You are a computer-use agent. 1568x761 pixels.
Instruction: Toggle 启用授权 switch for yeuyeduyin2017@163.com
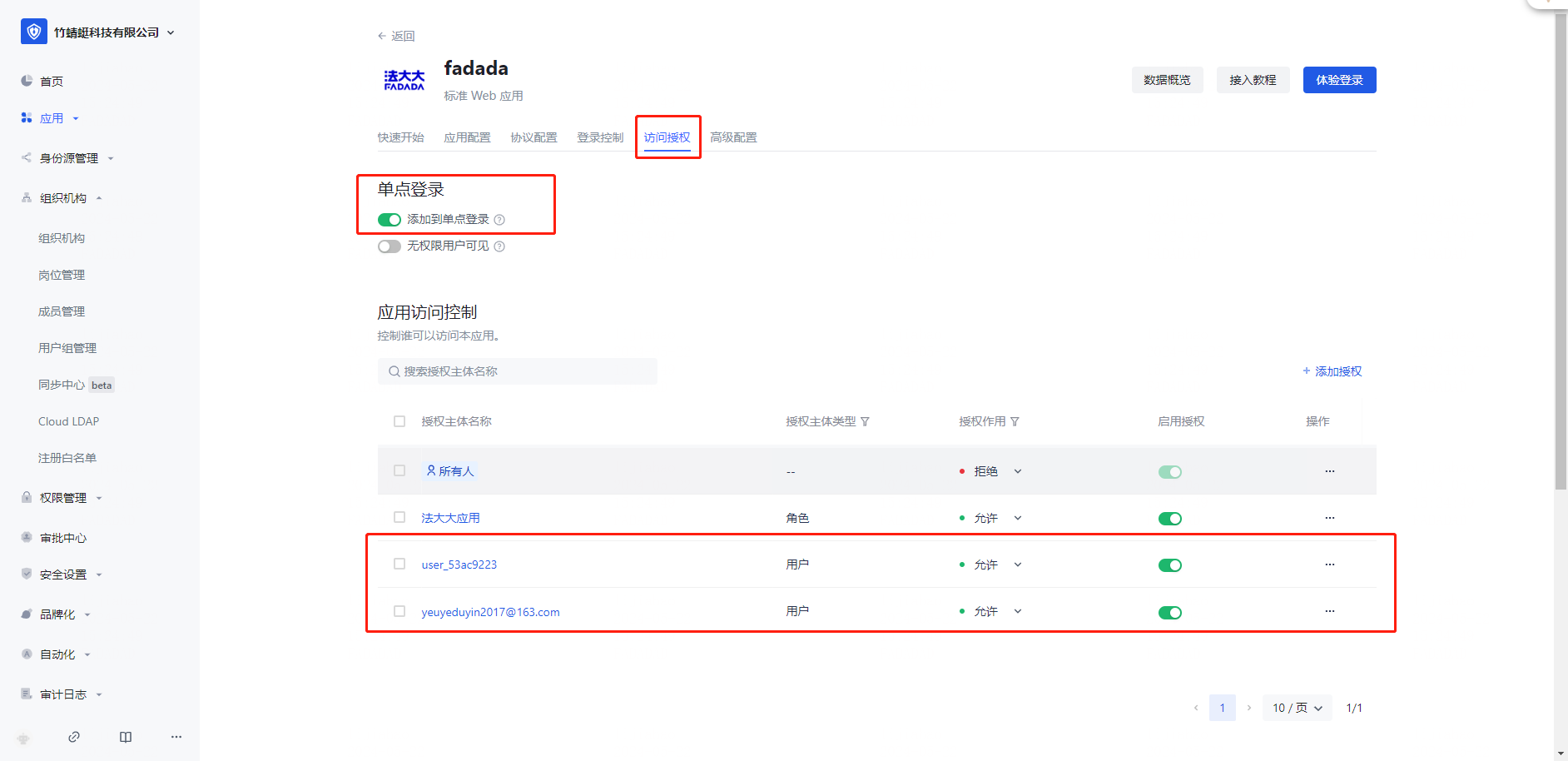pos(1170,613)
